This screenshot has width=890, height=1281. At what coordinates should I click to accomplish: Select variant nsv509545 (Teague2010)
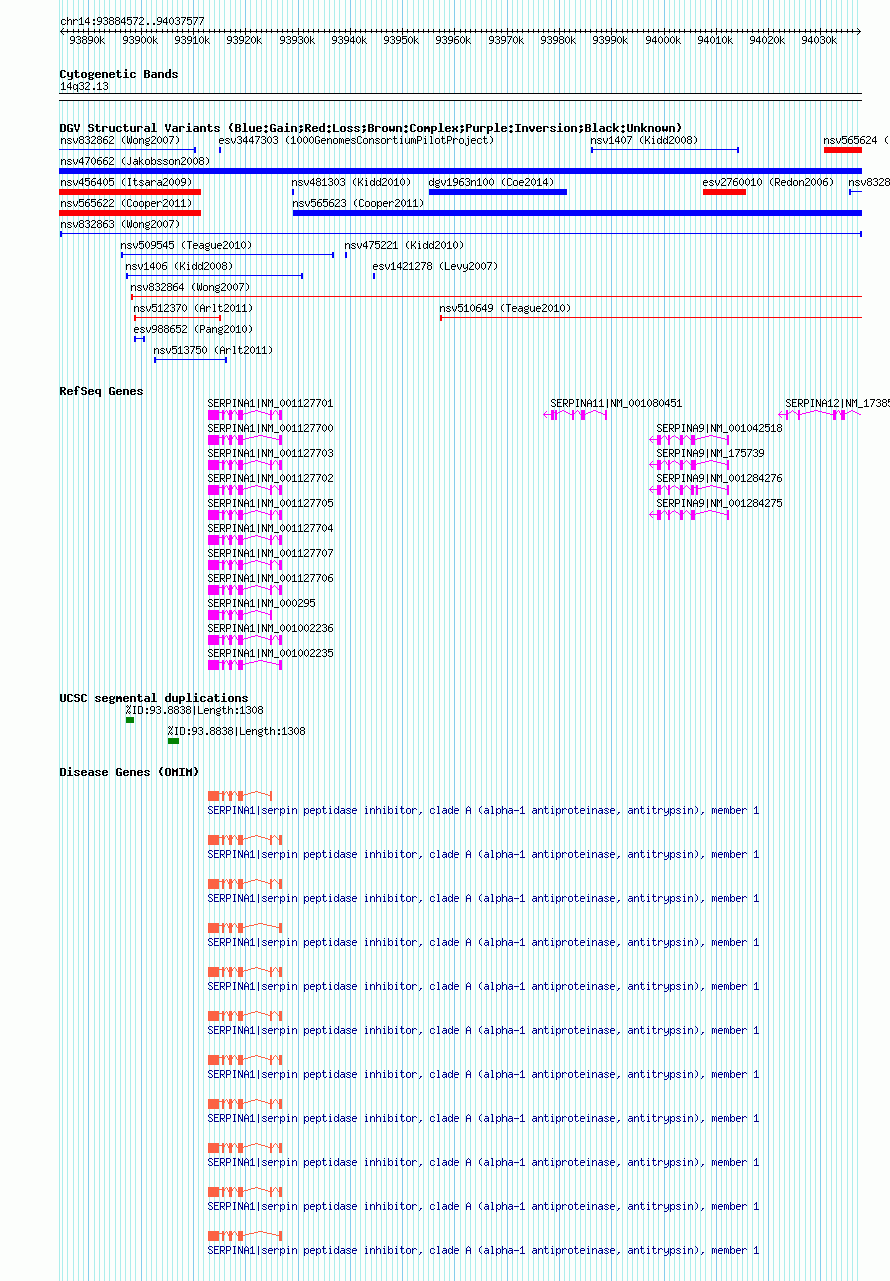(186, 246)
